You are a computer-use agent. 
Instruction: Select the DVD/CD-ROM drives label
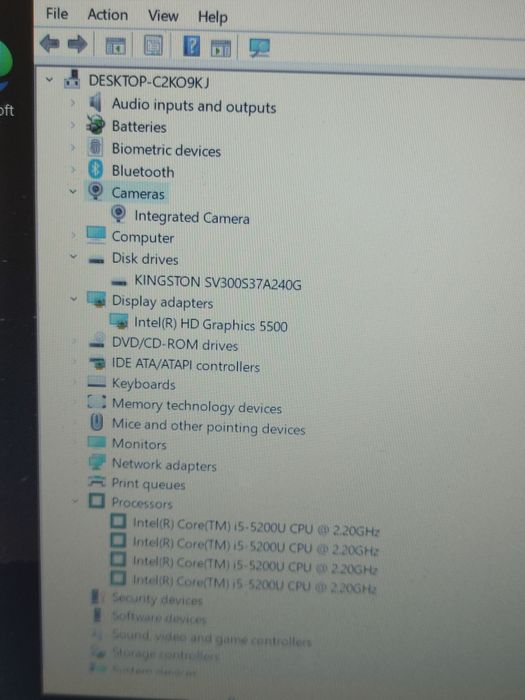(x=175, y=344)
